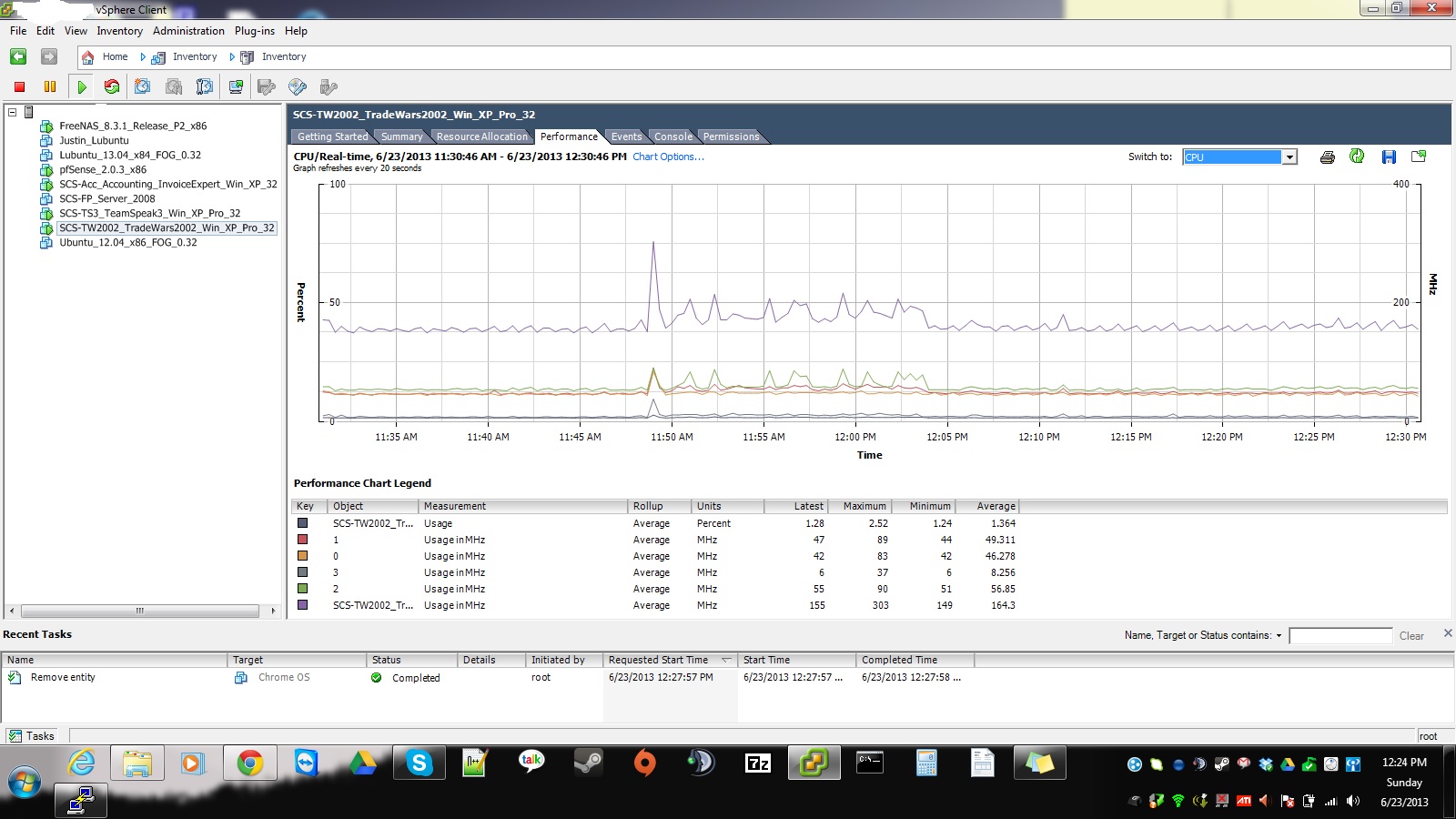
Task: Save the performance chart data
Action: point(1388,157)
